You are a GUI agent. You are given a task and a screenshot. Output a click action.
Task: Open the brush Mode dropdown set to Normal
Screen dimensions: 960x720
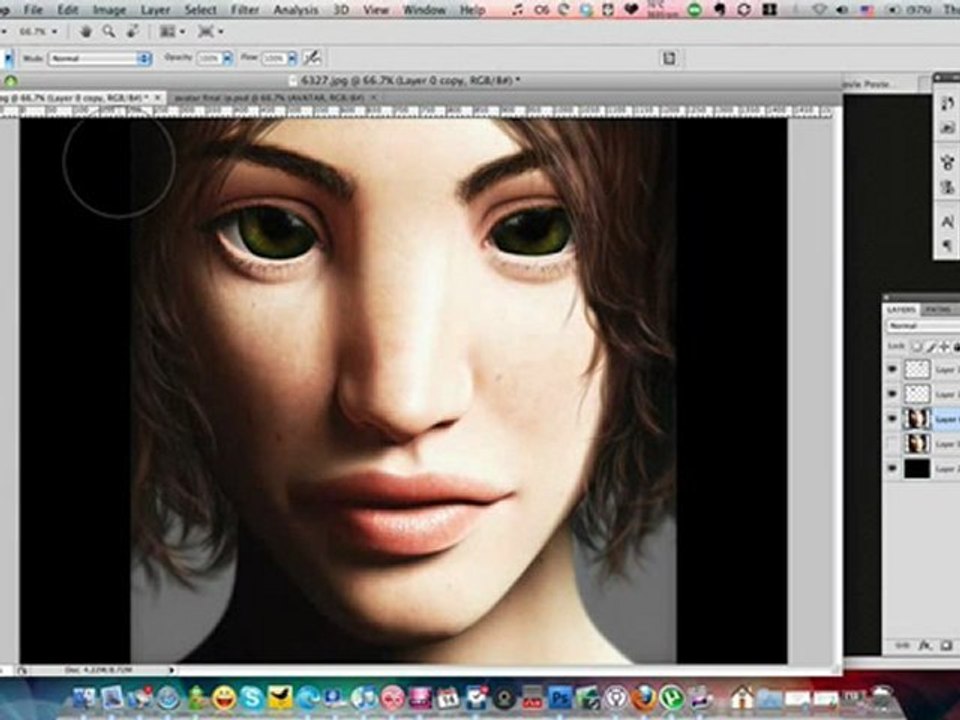pyautogui.click(x=98, y=59)
